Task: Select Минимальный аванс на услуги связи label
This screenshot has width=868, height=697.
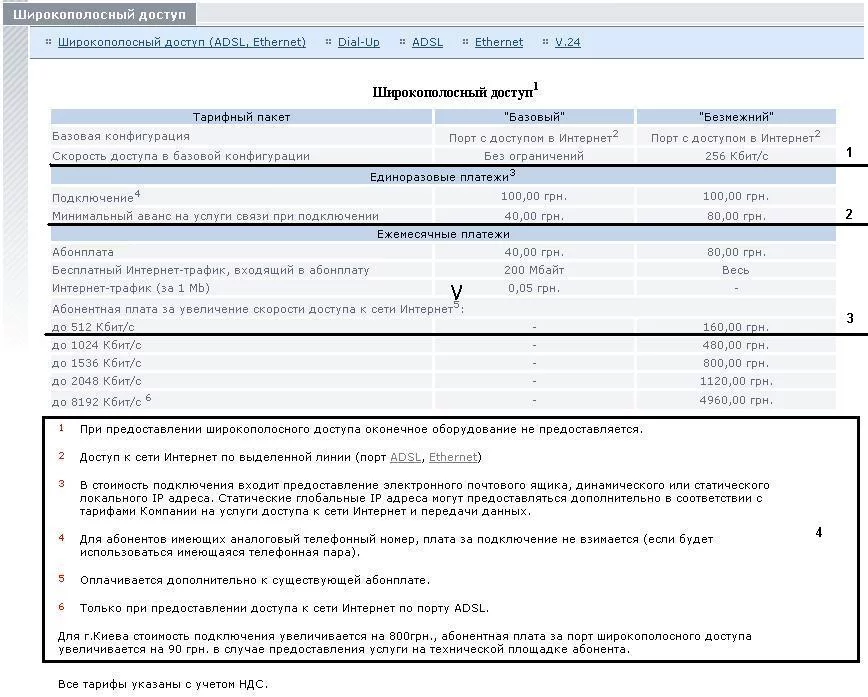Action: point(215,216)
